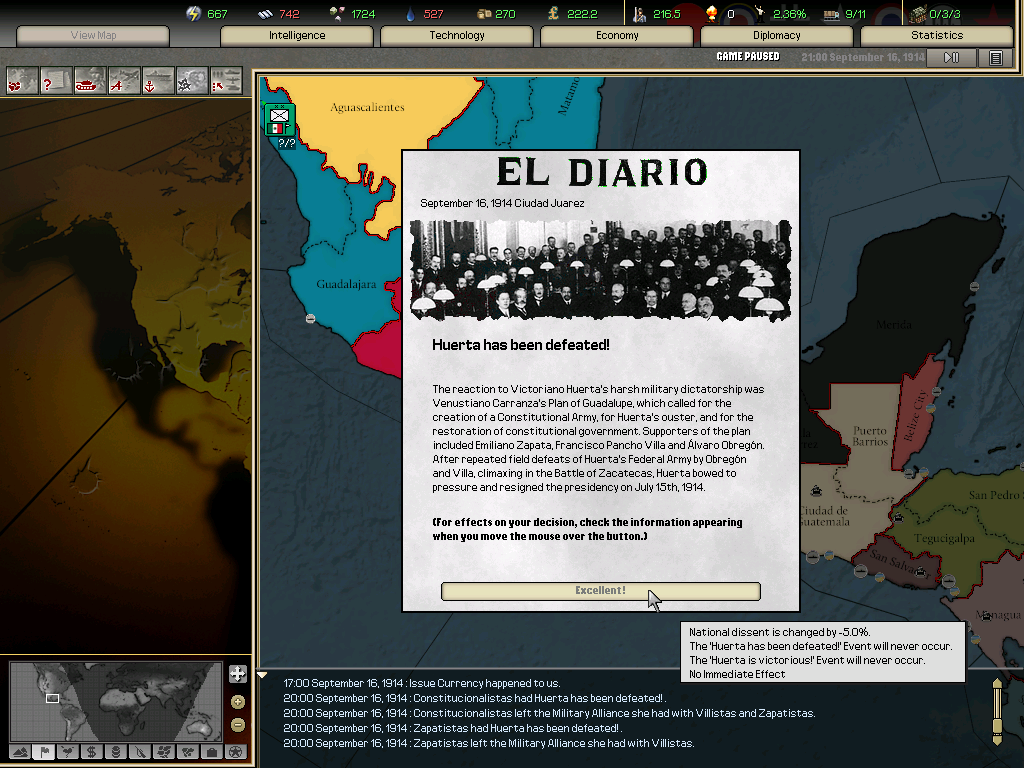Zoom out the map with minus button
1024x768 pixels.
point(237,724)
